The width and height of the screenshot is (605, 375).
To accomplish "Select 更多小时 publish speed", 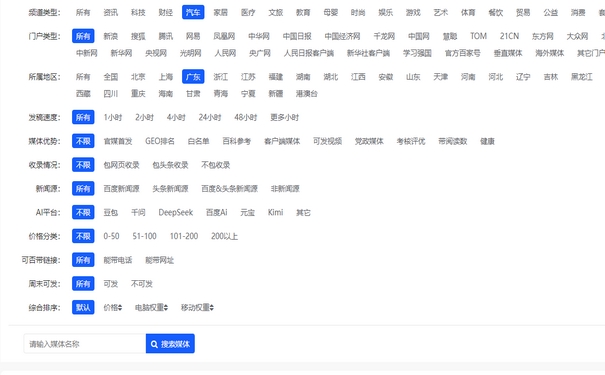I will tap(285, 117).
